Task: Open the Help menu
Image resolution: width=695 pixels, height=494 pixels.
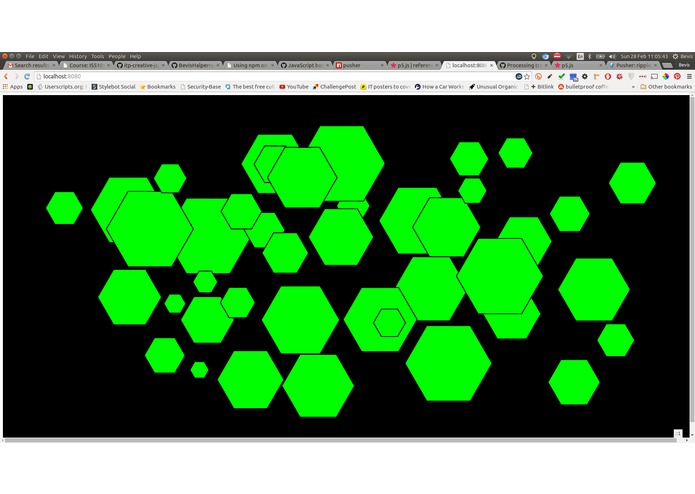Action: pyautogui.click(x=135, y=56)
